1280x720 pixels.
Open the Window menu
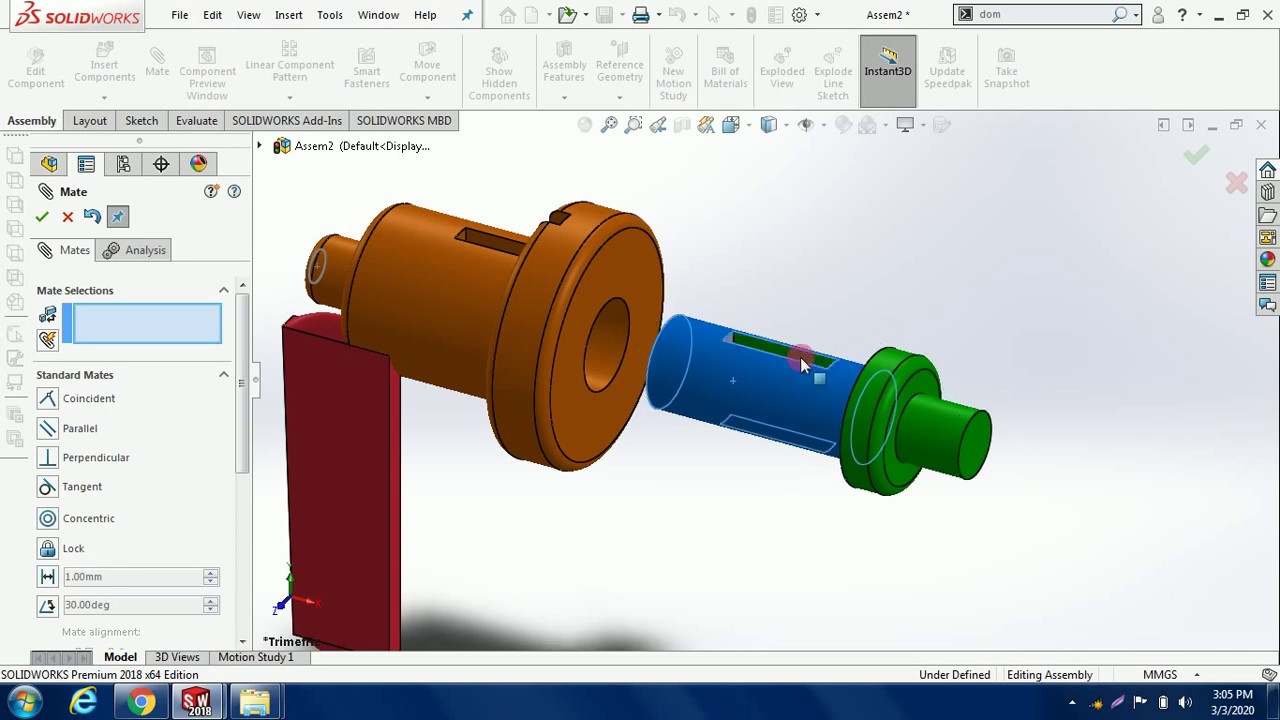point(378,15)
